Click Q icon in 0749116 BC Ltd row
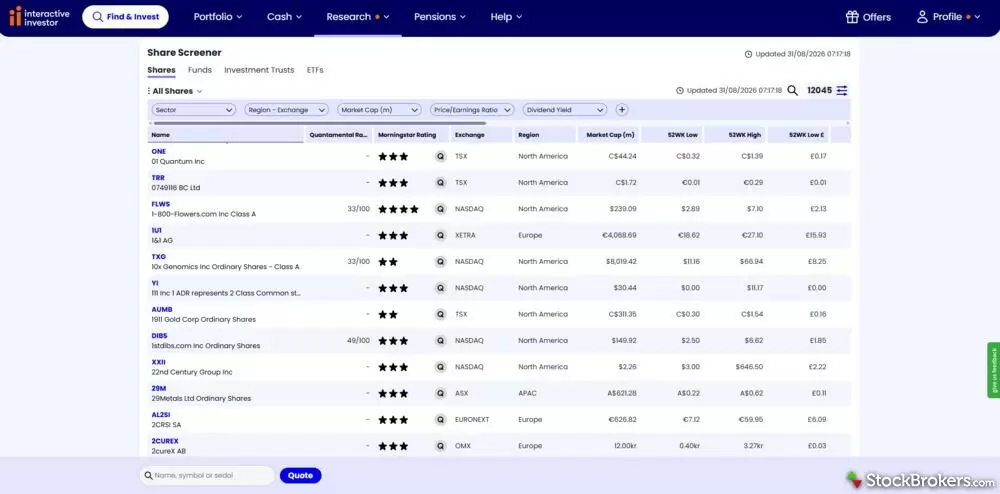The height and width of the screenshot is (494, 1000). point(441,182)
